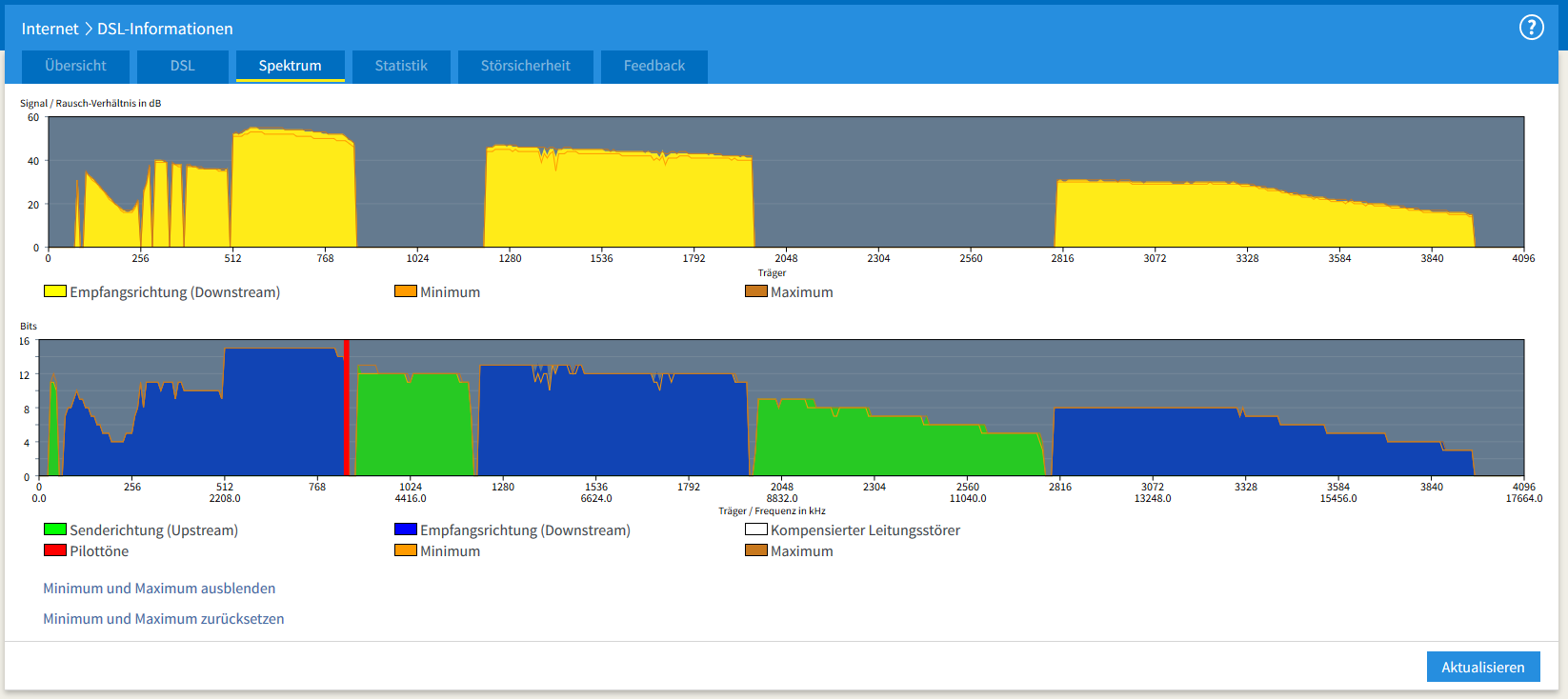Viewport: 1568px width, 699px height.
Task: Click 'Minimum und Maximum ausblenden' link
Action: [x=159, y=589]
